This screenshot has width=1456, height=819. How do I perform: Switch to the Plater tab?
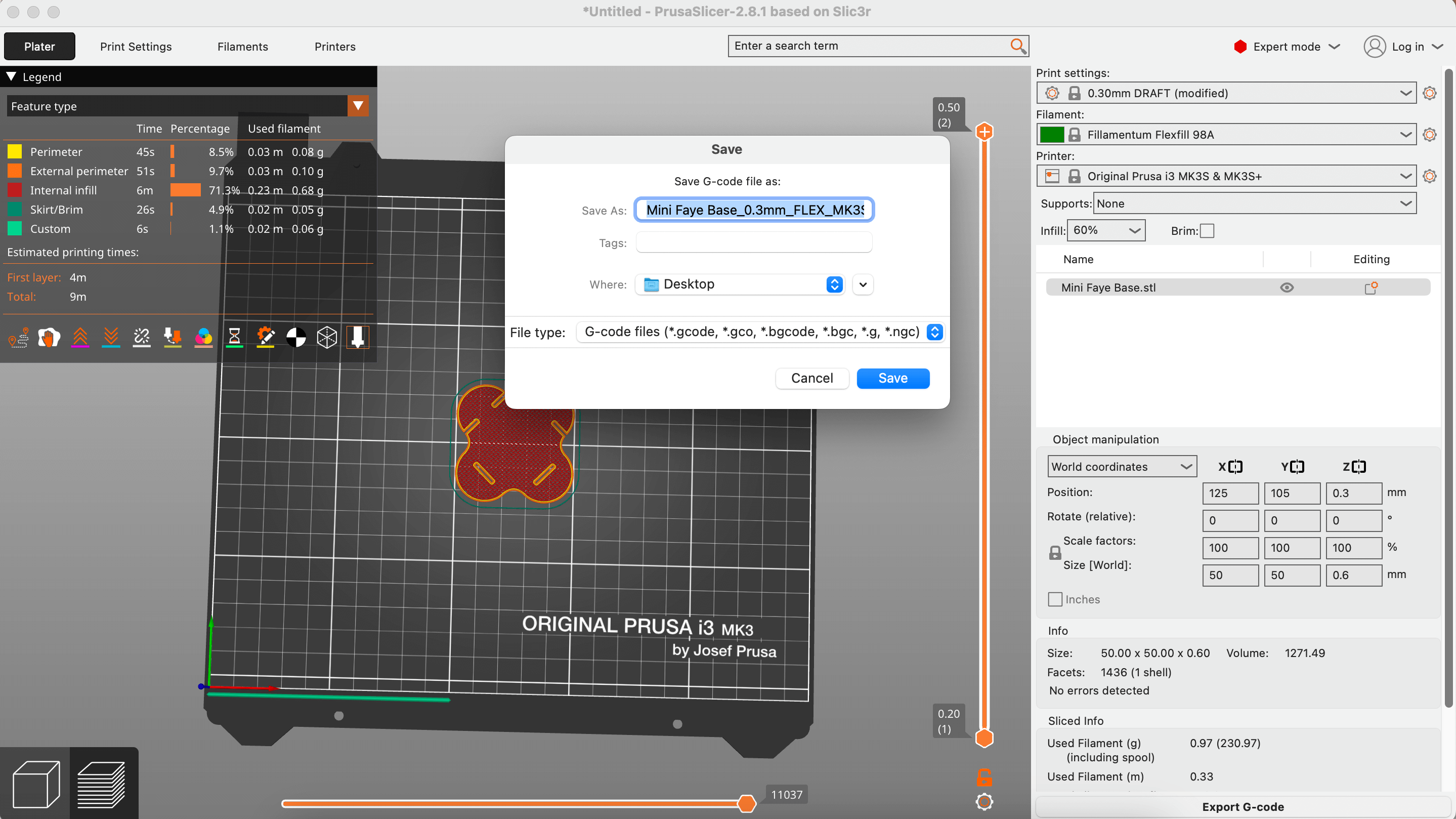[39, 47]
